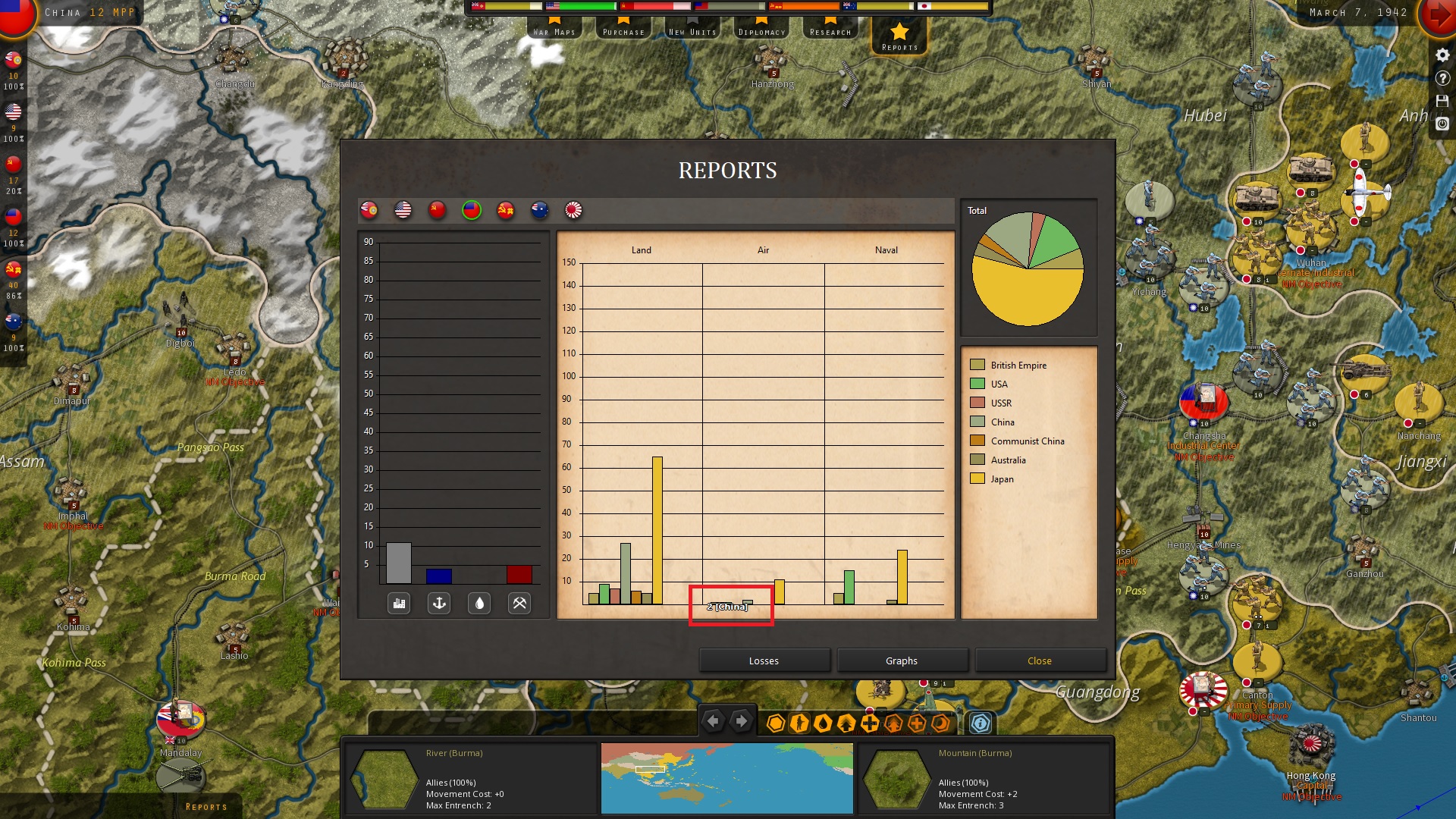Screen dimensions: 1456x819
Task: Open the Research menu tab
Action: click(830, 29)
